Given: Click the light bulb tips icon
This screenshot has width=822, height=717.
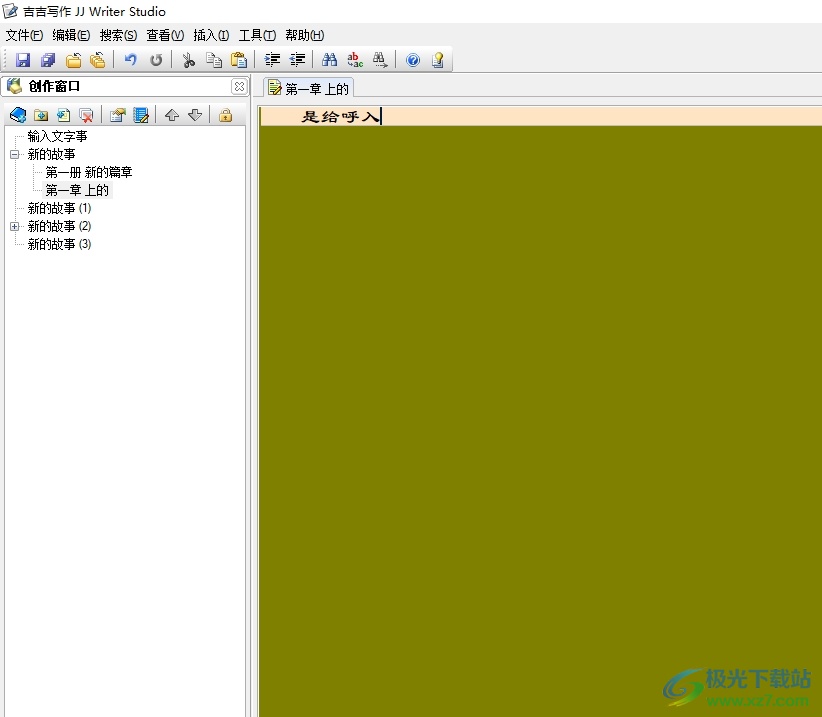Looking at the screenshot, I should point(438,60).
